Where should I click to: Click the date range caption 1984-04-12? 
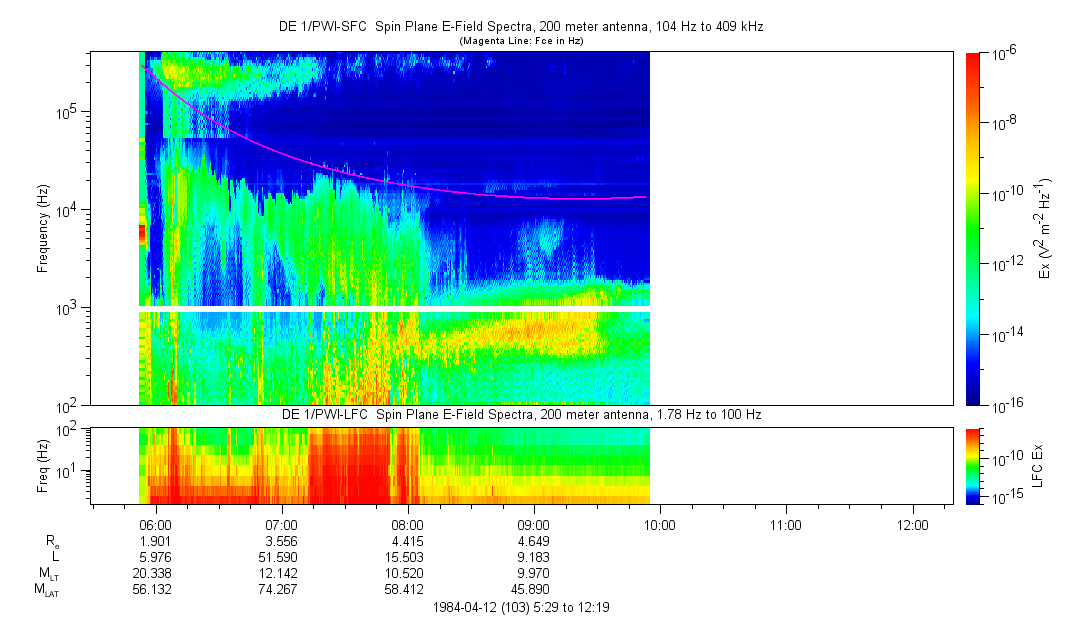(x=520, y=607)
